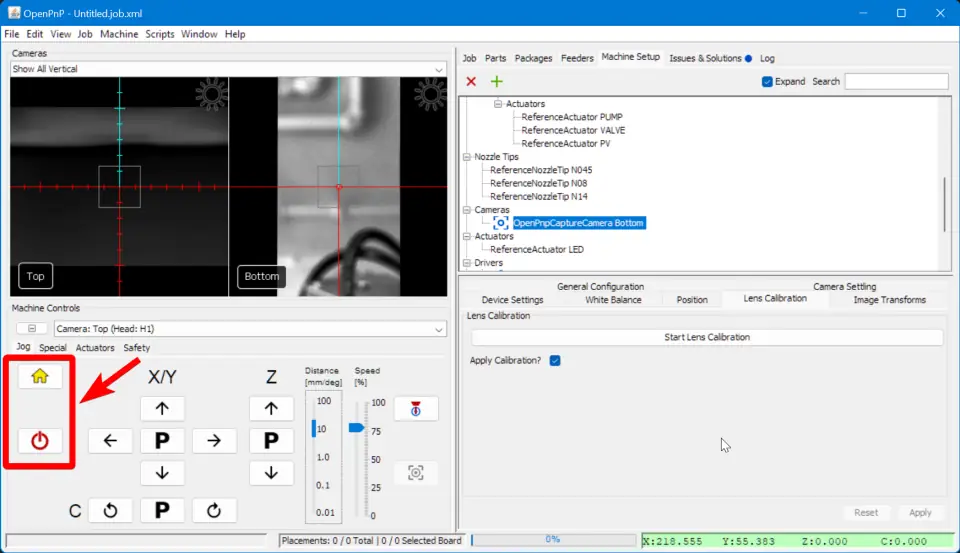Click the green plus add icon

[496, 81]
